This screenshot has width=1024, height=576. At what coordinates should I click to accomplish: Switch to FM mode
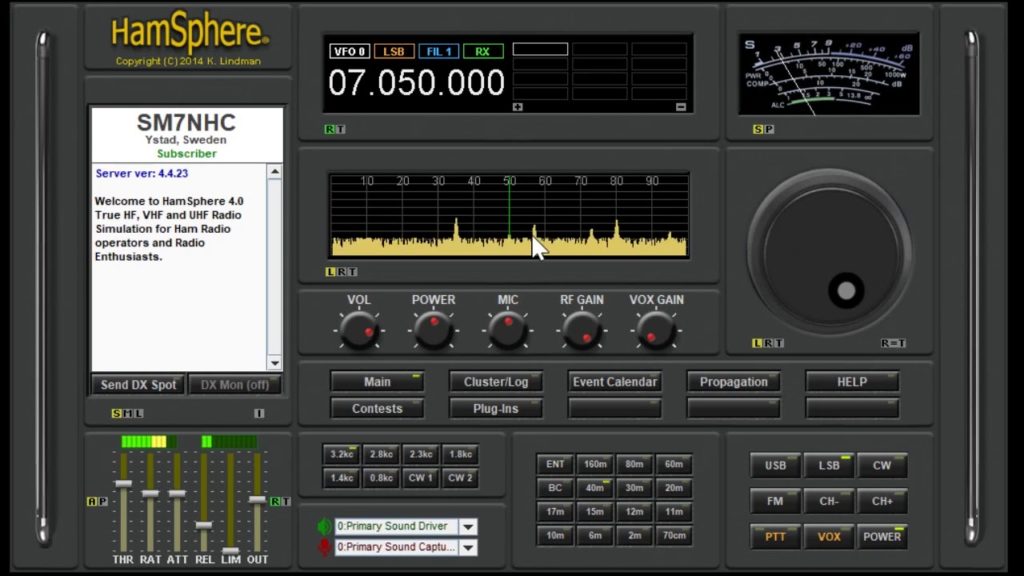click(x=775, y=502)
